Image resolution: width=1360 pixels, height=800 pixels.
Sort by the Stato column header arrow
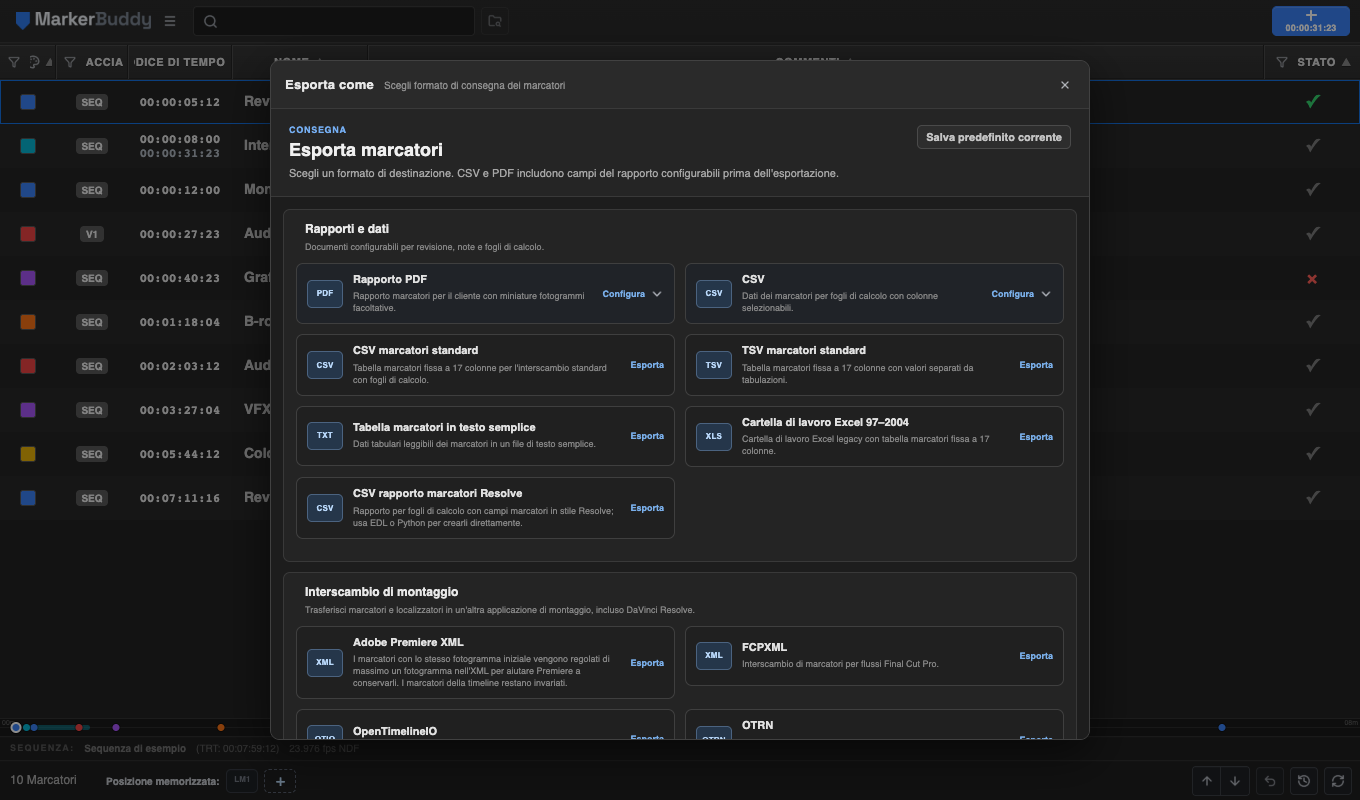[1345, 62]
